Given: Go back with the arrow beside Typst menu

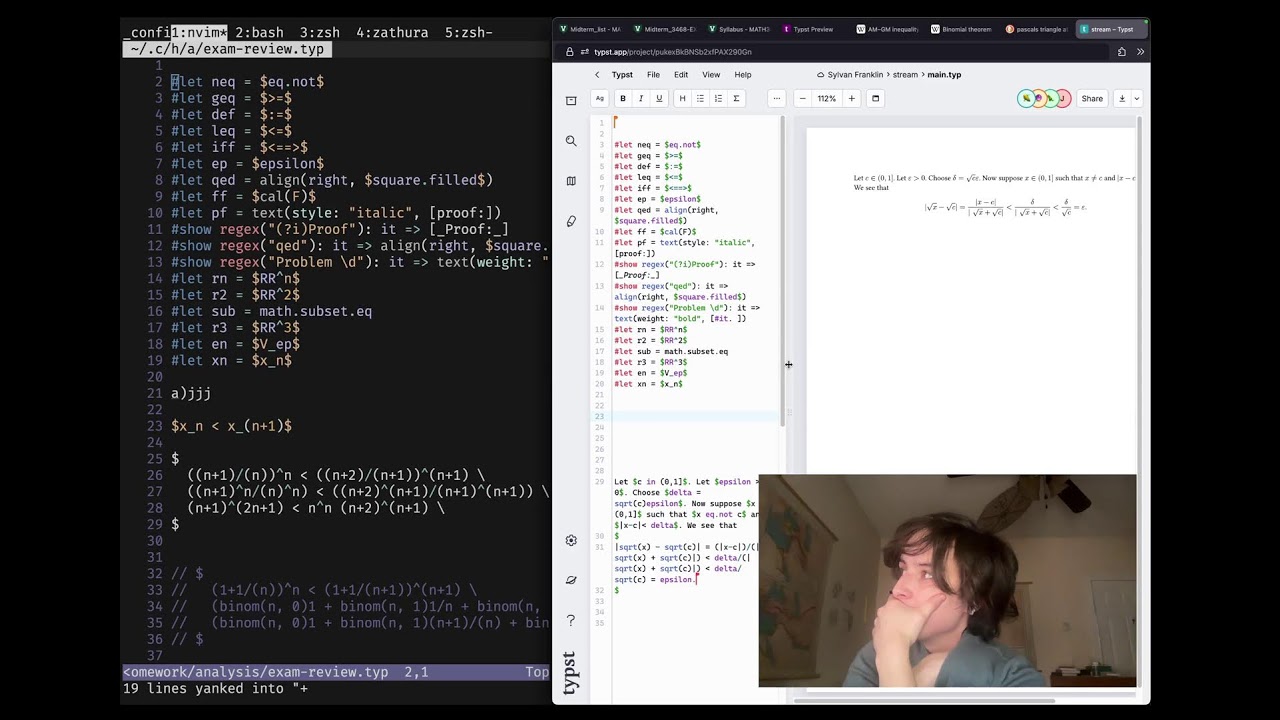Looking at the screenshot, I should point(597,74).
